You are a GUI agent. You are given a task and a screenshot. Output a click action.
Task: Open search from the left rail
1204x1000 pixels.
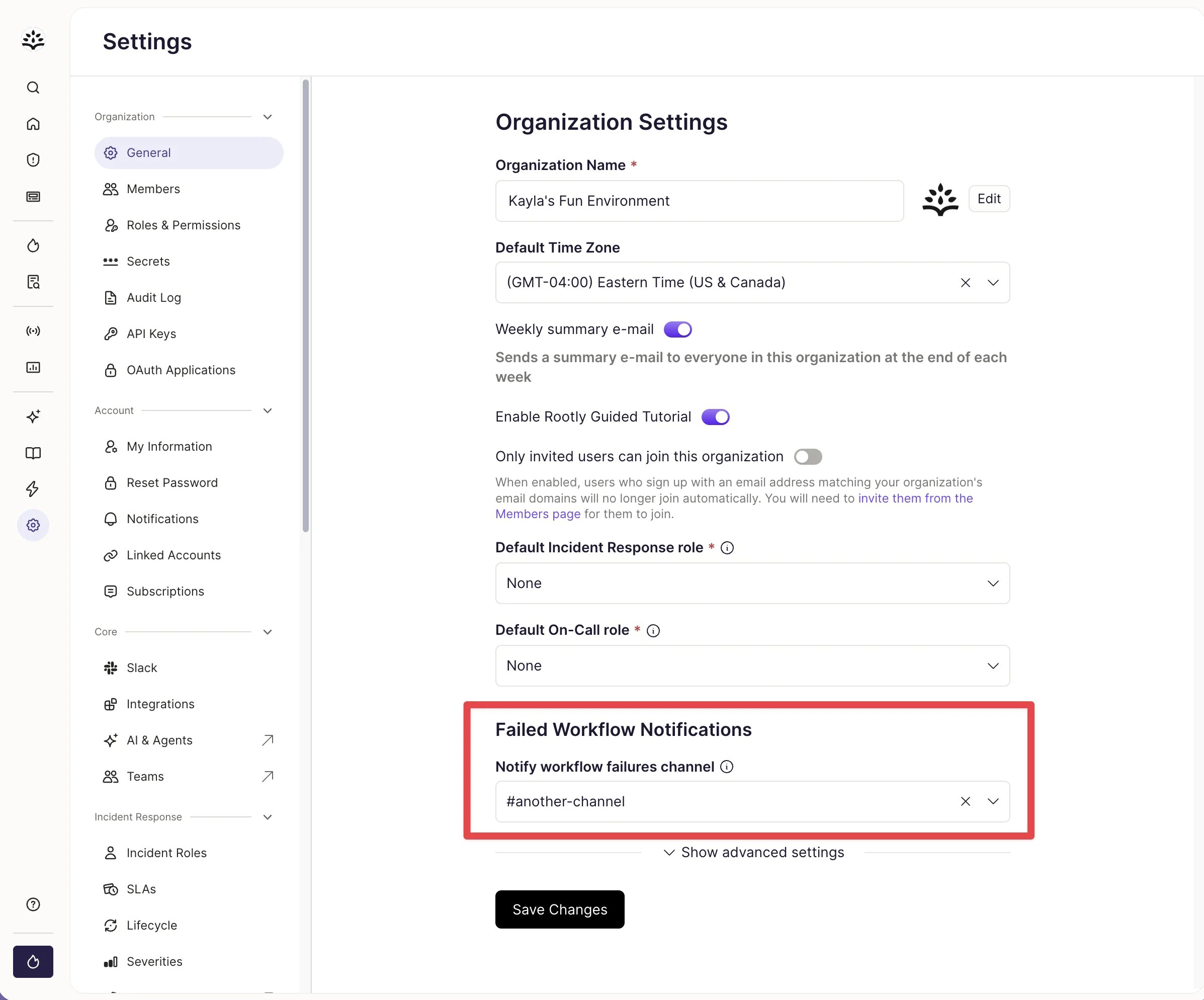point(33,88)
